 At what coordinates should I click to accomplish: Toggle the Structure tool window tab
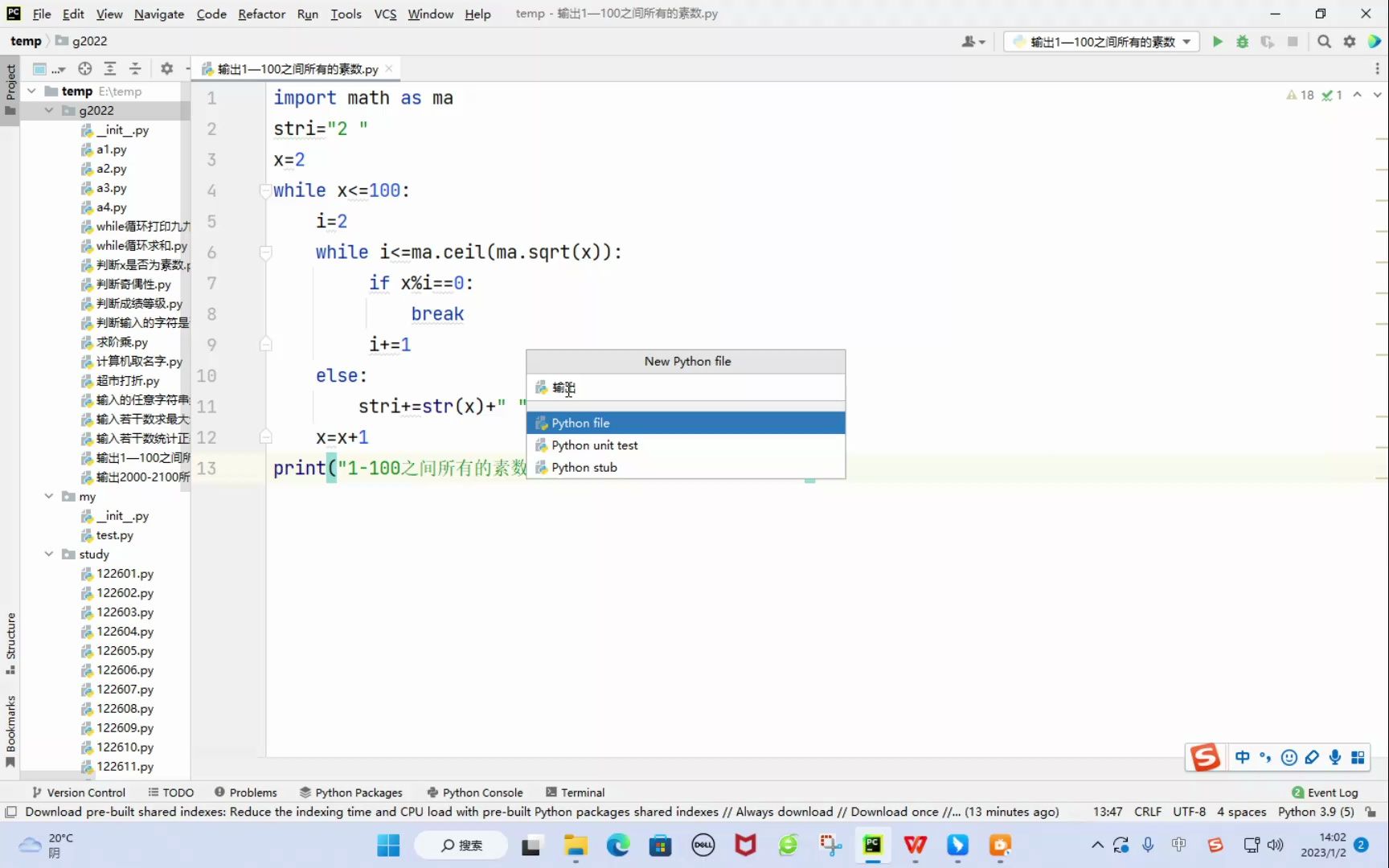(10, 639)
